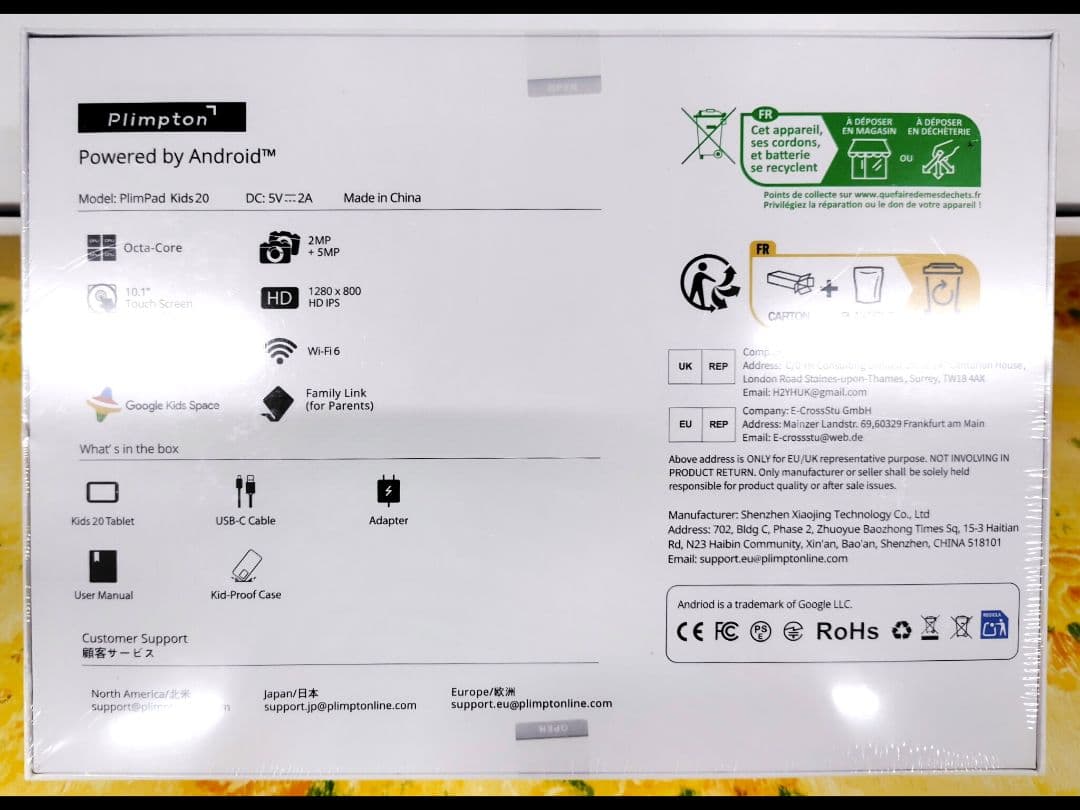
Task: Click the large crossed-out wheelie bin icon
Action: coord(709,136)
